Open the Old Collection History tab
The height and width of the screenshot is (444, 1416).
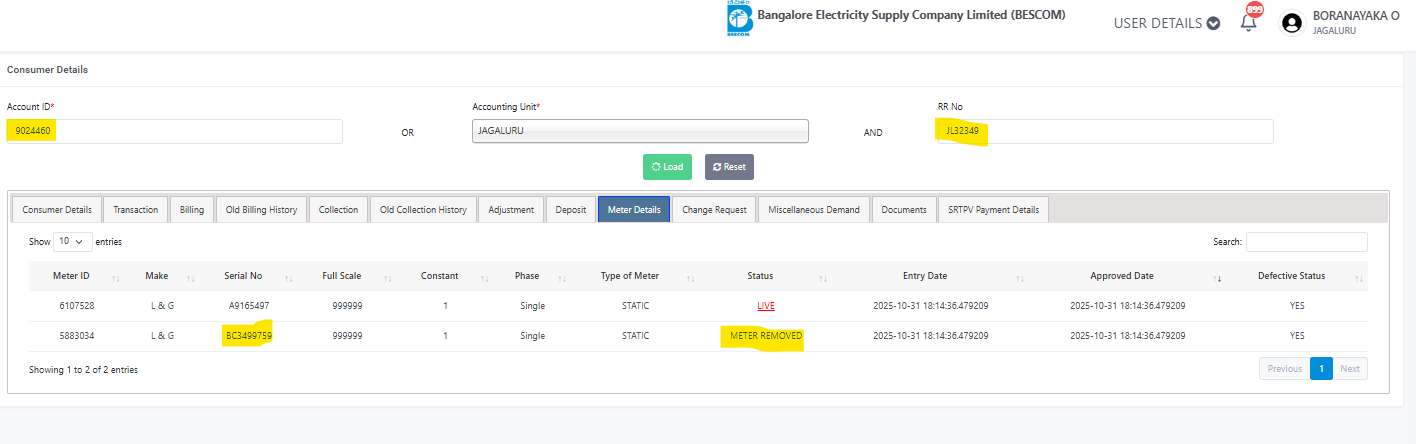(423, 210)
